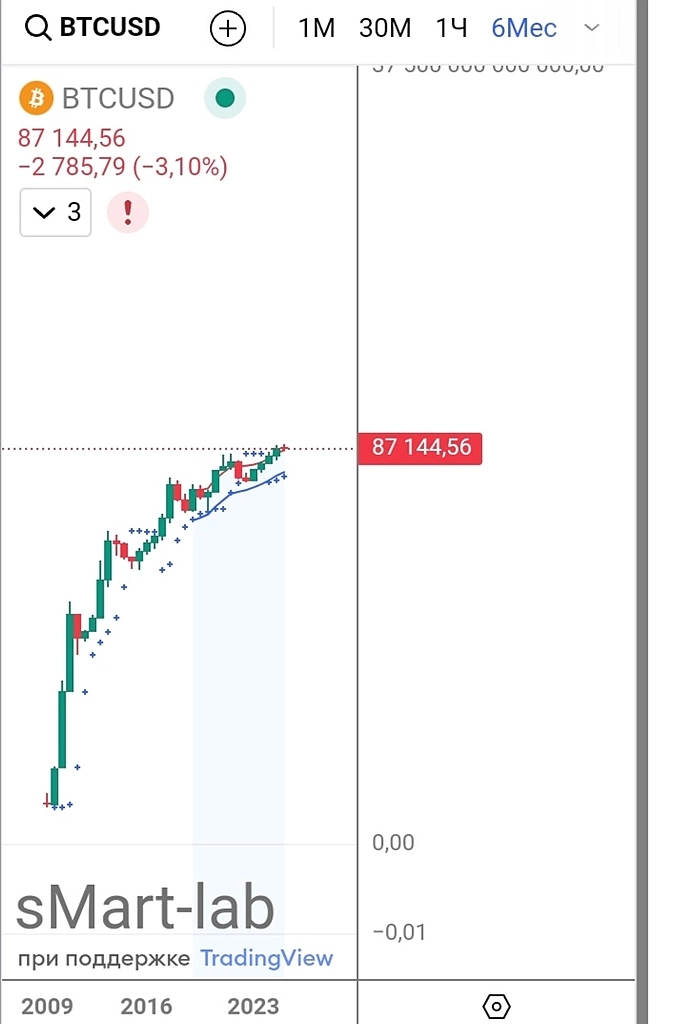Open the symbol search magnifier
This screenshot has height=1024, width=686.
tap(38, 27)
